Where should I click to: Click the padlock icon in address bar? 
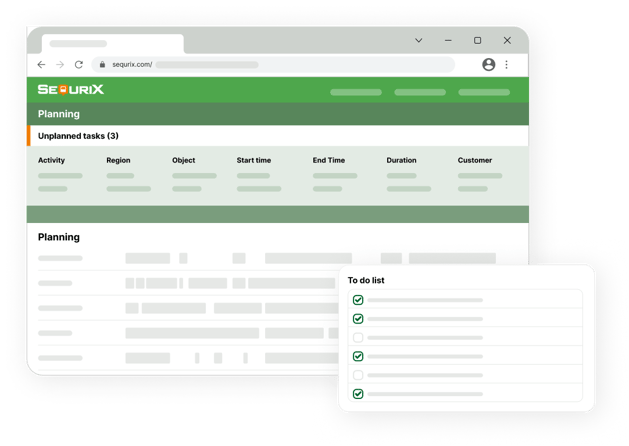[x=102, y=65]
